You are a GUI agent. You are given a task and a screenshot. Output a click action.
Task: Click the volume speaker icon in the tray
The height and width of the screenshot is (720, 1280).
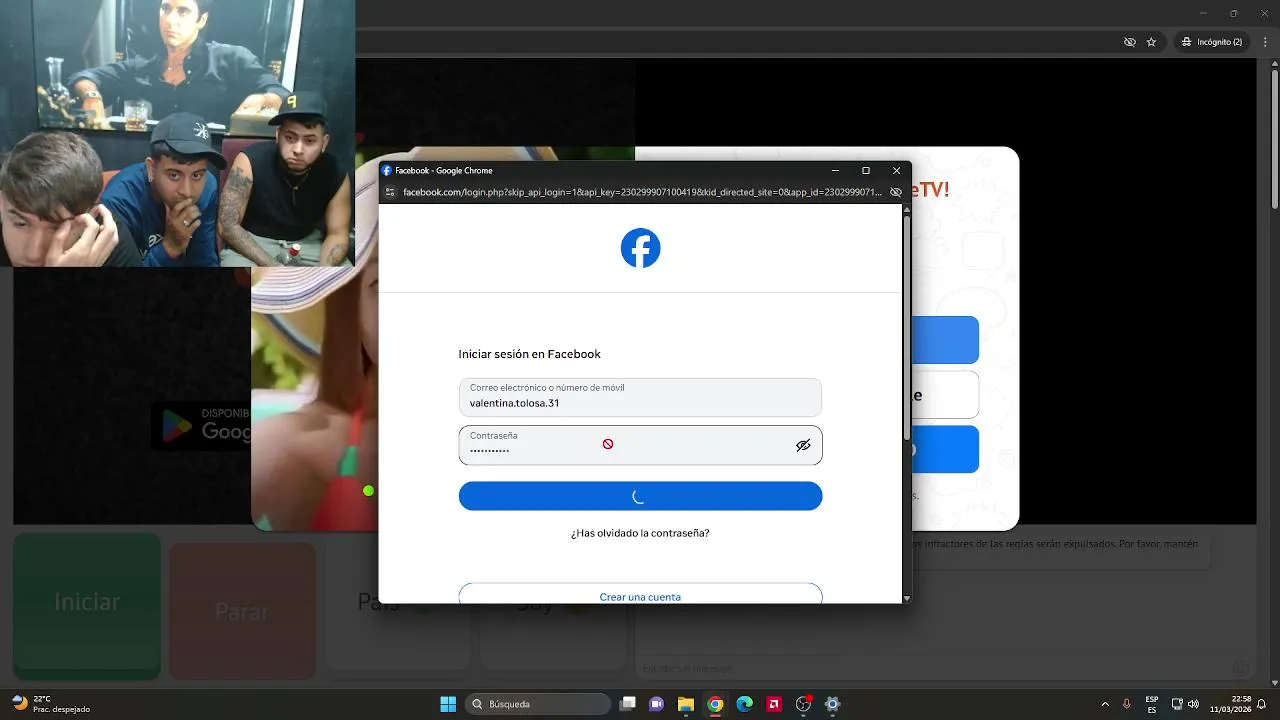[1193, 704]
